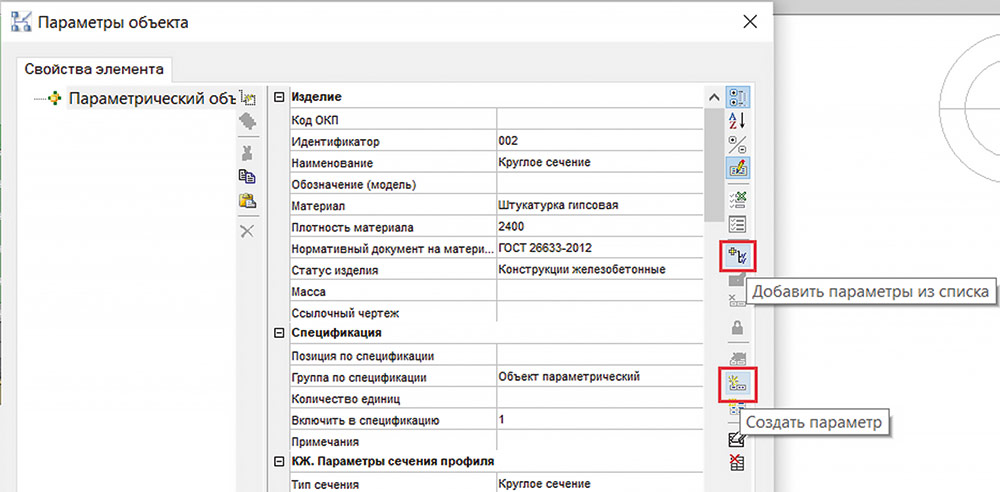Click the 'Добавить параметры из списка' icon
The image size is (1000, 492).
[x=739, y=257]
